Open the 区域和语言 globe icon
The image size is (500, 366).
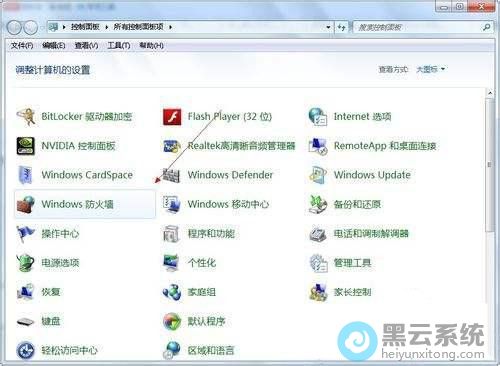tap(172, 351)
